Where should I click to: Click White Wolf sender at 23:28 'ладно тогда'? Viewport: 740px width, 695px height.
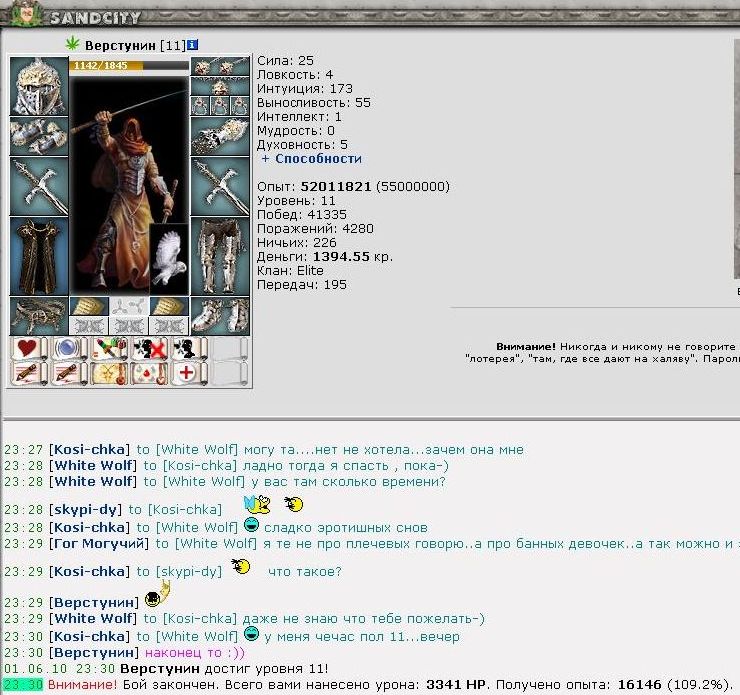click(93, 466)
